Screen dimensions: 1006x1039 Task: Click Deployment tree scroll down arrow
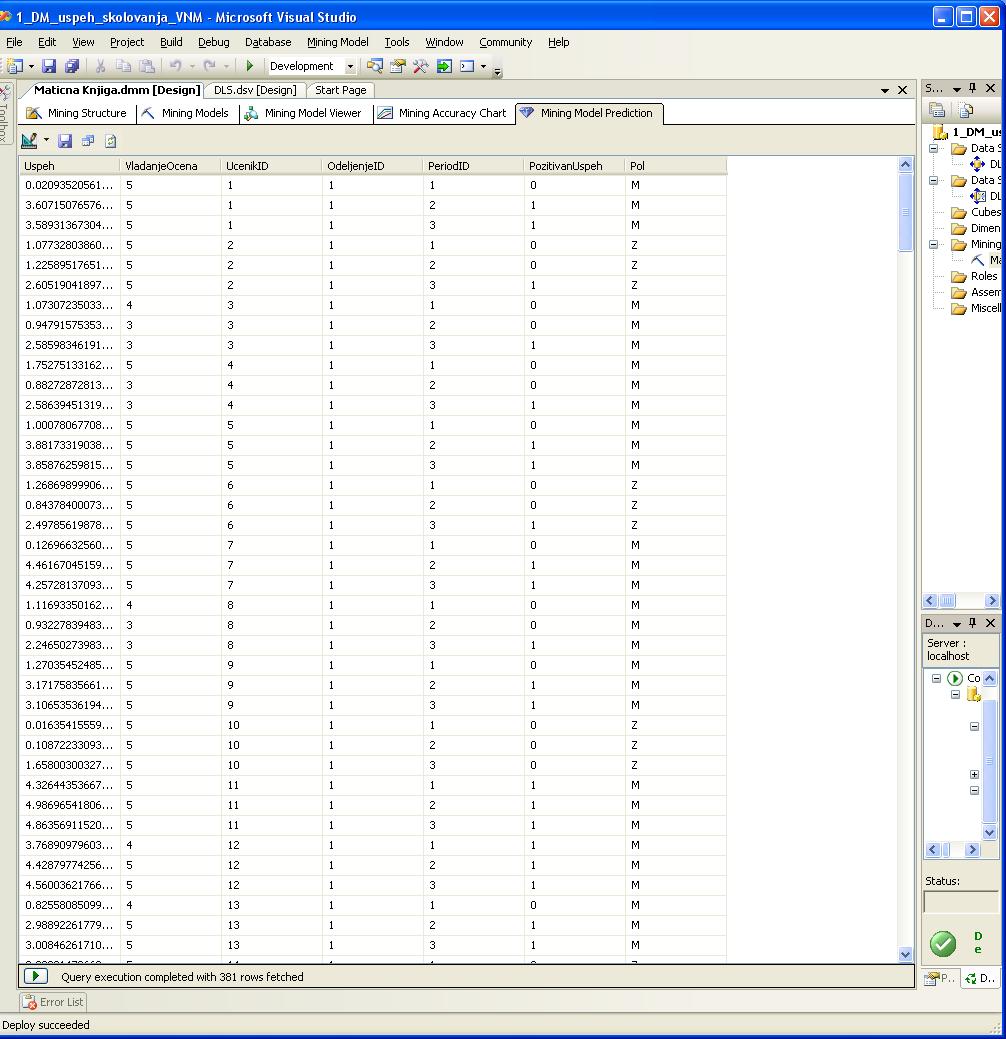click(989, 832)
